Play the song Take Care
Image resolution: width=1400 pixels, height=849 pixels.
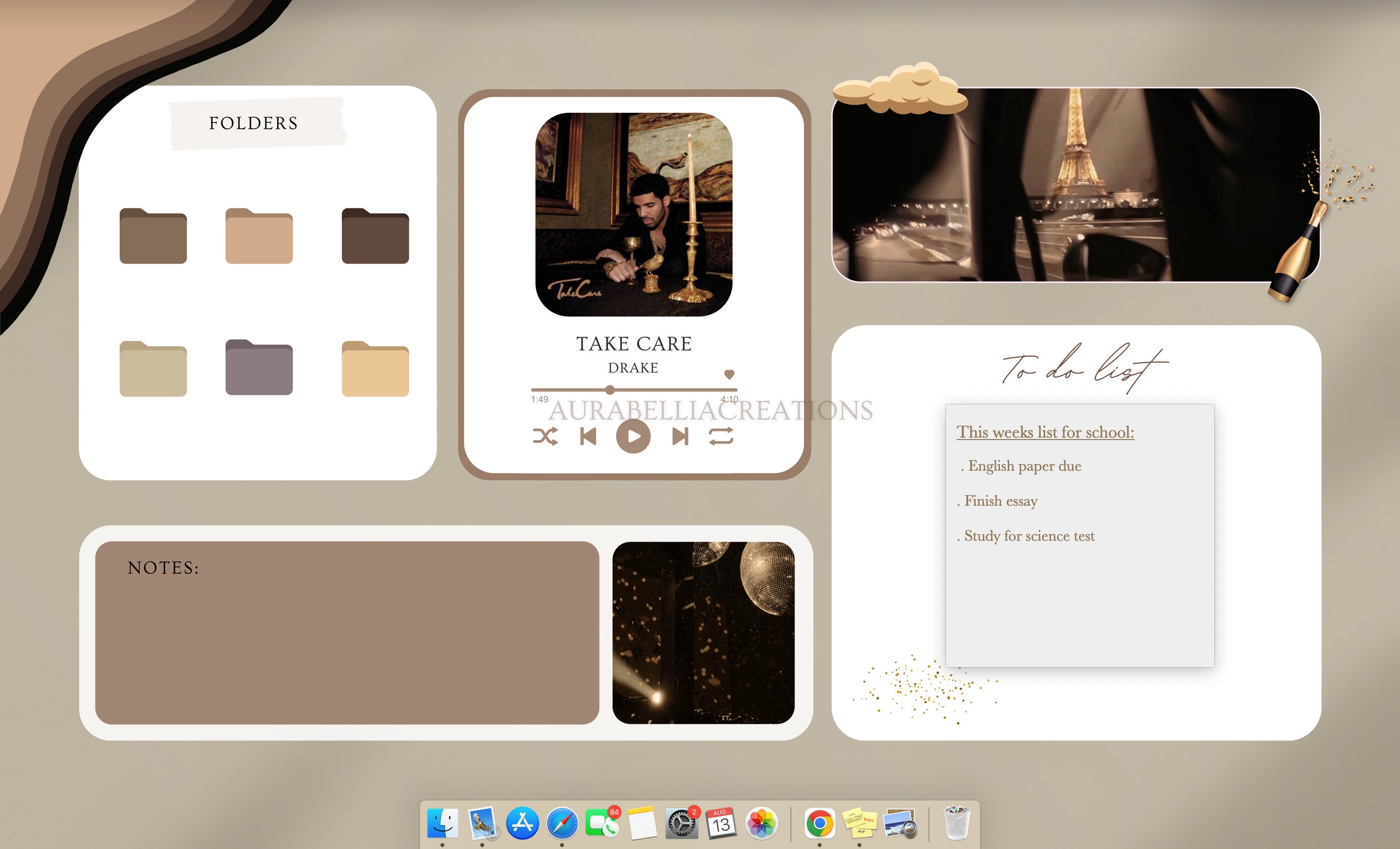tap(633, 437)
